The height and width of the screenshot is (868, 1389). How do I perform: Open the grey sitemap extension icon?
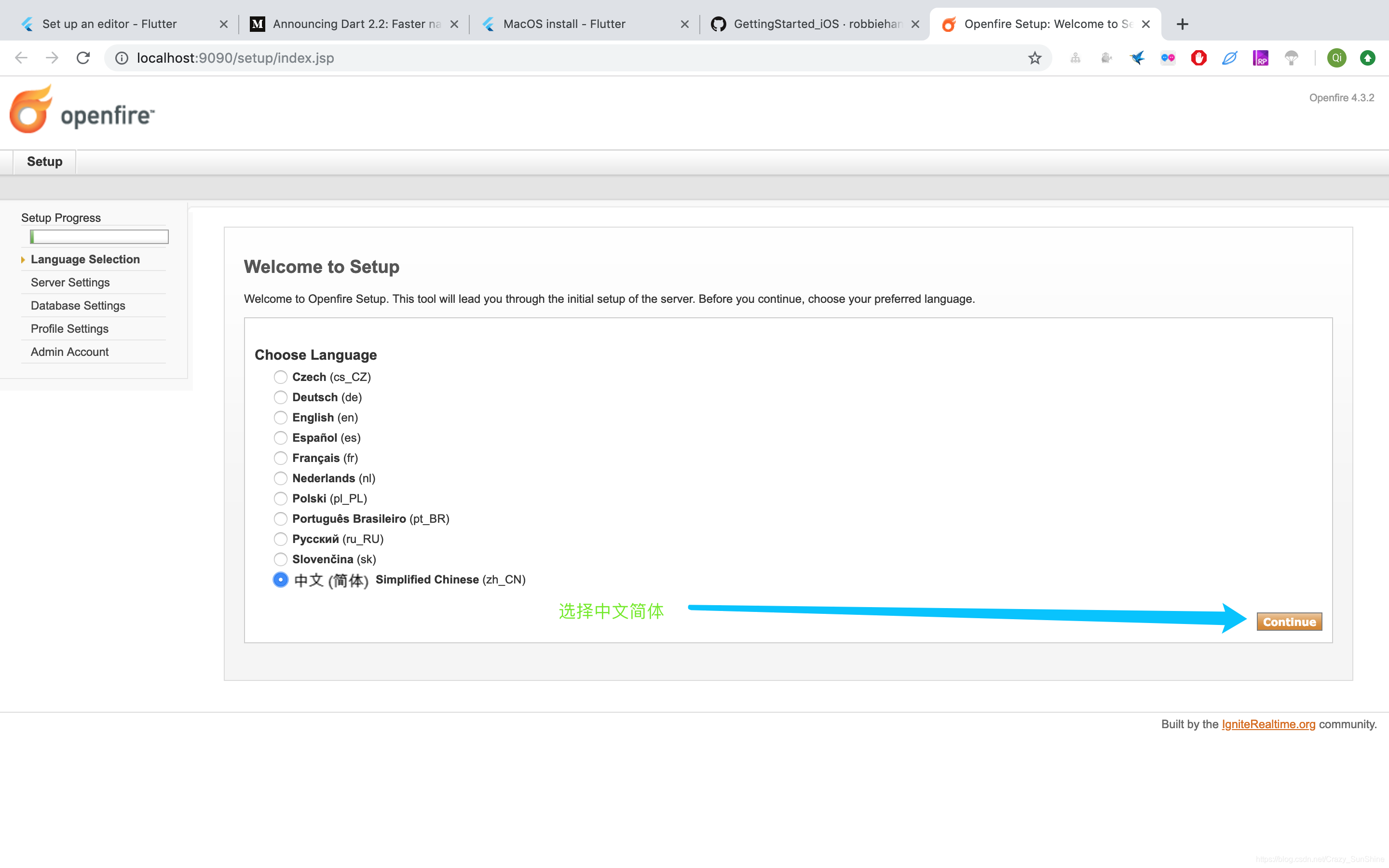coord(1076,58)
